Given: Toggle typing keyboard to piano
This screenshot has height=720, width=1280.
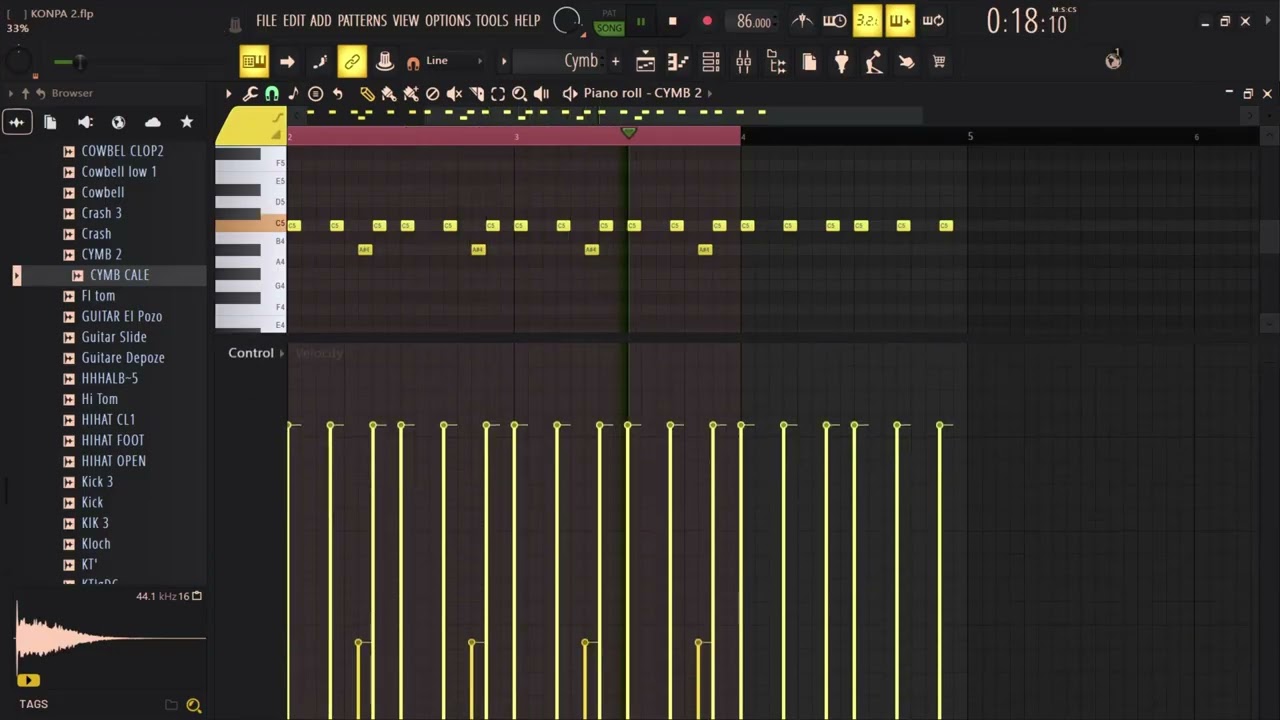Looking at the screenshot, I should tap(254, 62).
